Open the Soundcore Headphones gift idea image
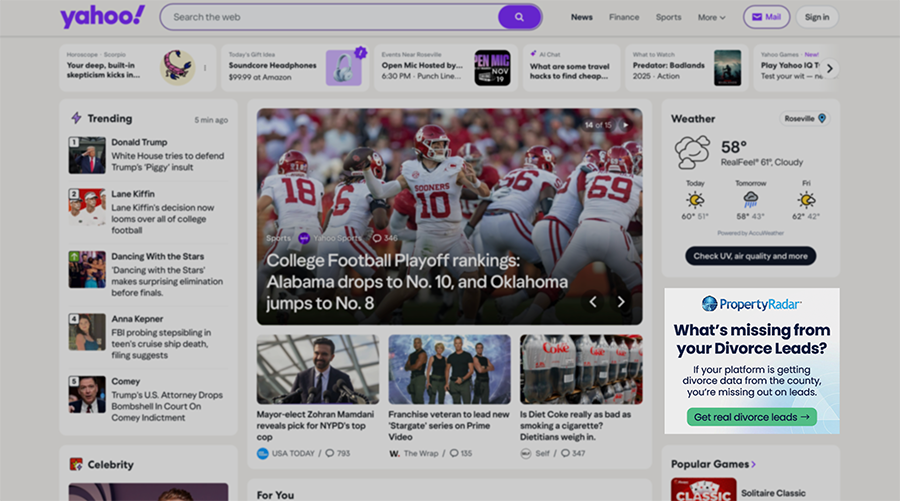Screen dimensions: 900x501 (x=344, y=68)
